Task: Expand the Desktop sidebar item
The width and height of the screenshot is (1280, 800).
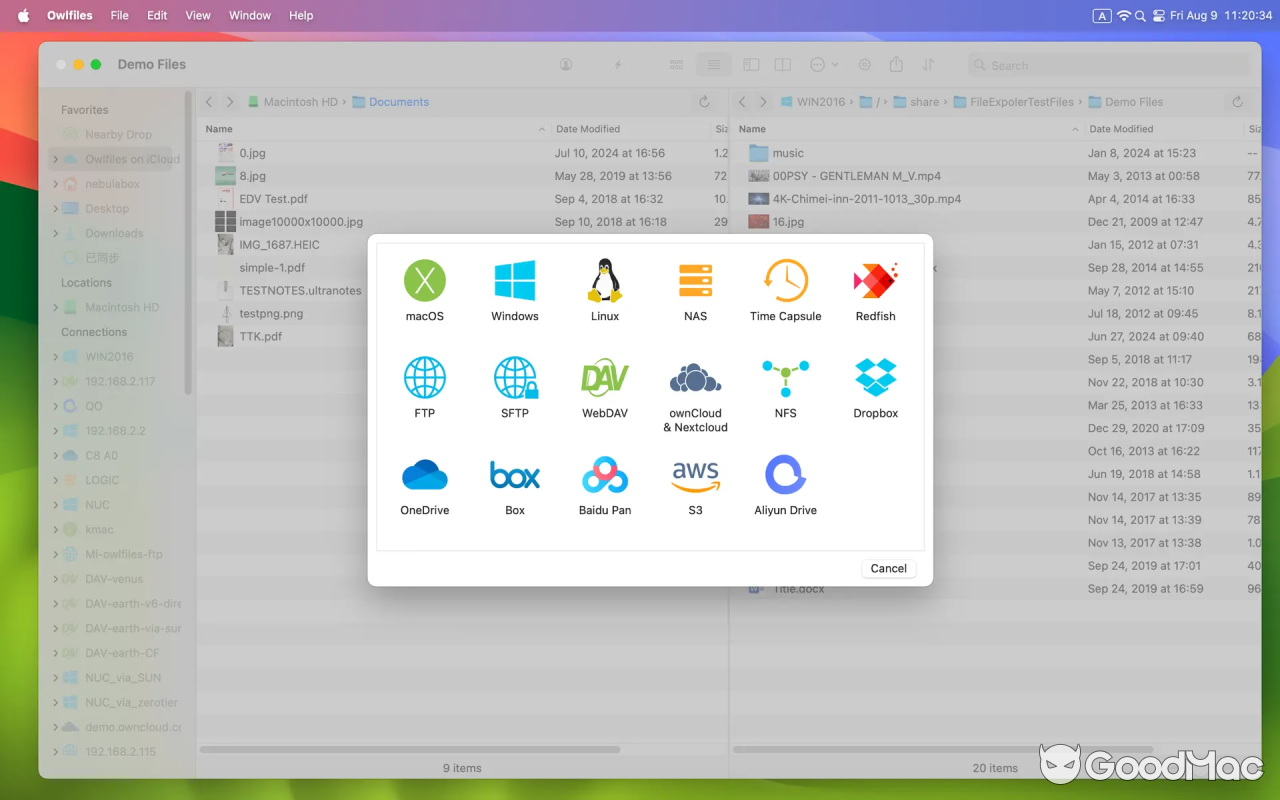Action: tap(56, 209)
